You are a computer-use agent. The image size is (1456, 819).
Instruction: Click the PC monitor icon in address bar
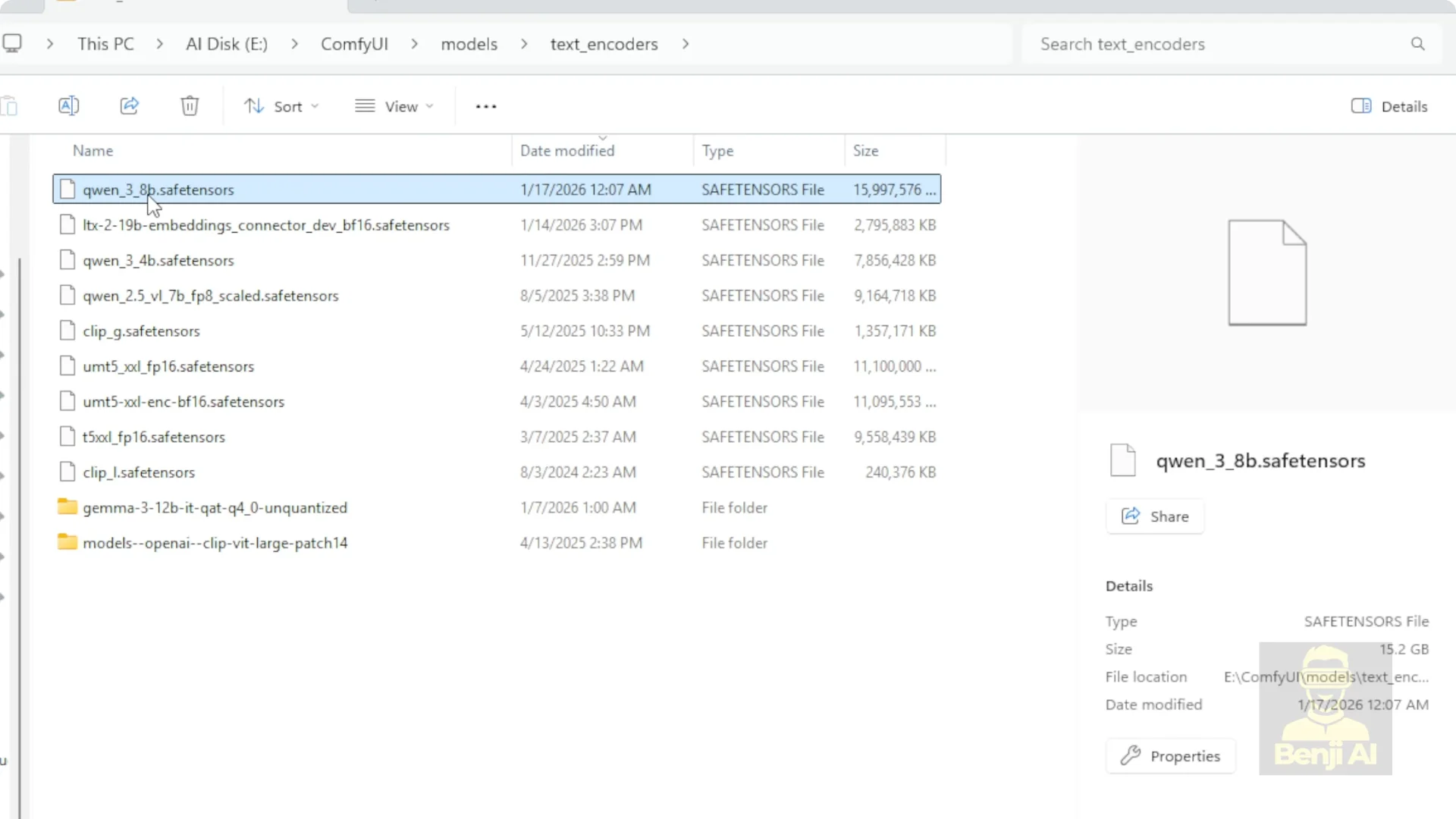pyautogui.click(x=12, y=44)
